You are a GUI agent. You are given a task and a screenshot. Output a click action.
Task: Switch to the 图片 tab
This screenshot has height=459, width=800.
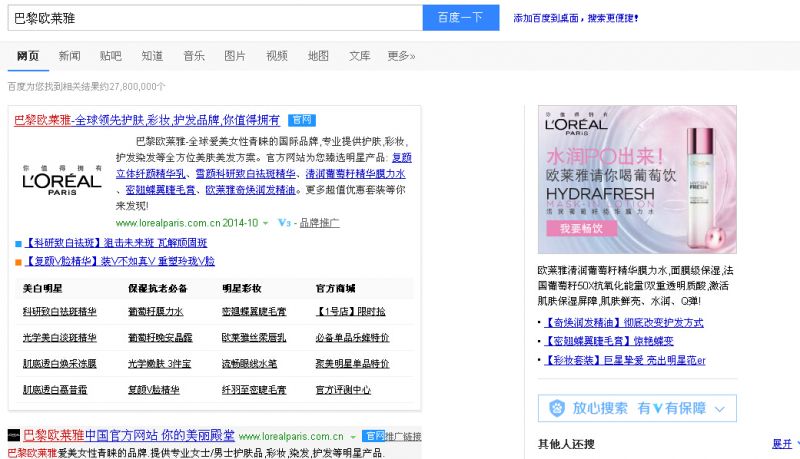[x=235, y=56]
